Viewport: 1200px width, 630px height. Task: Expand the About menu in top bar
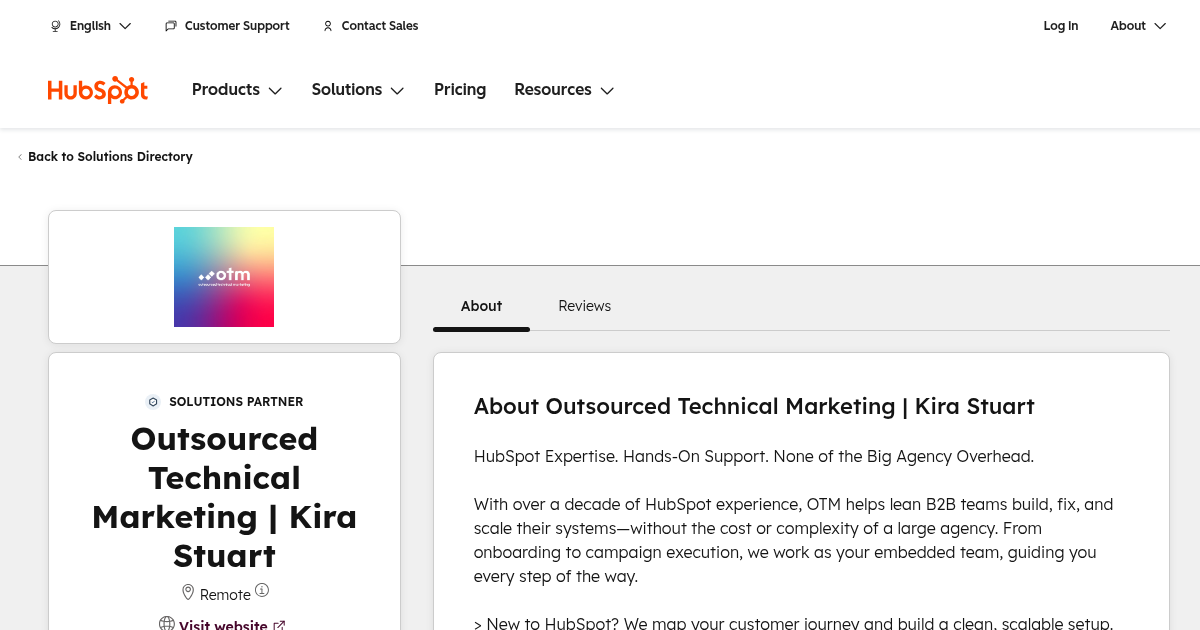click(x=1138, y=26)
